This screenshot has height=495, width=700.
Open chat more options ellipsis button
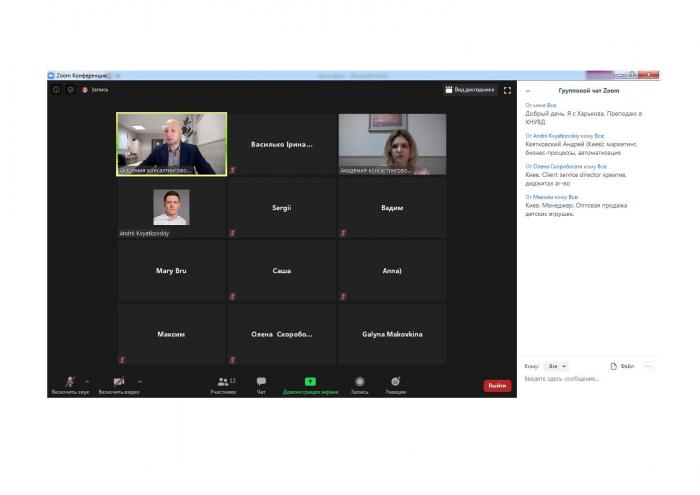point(649,366)
